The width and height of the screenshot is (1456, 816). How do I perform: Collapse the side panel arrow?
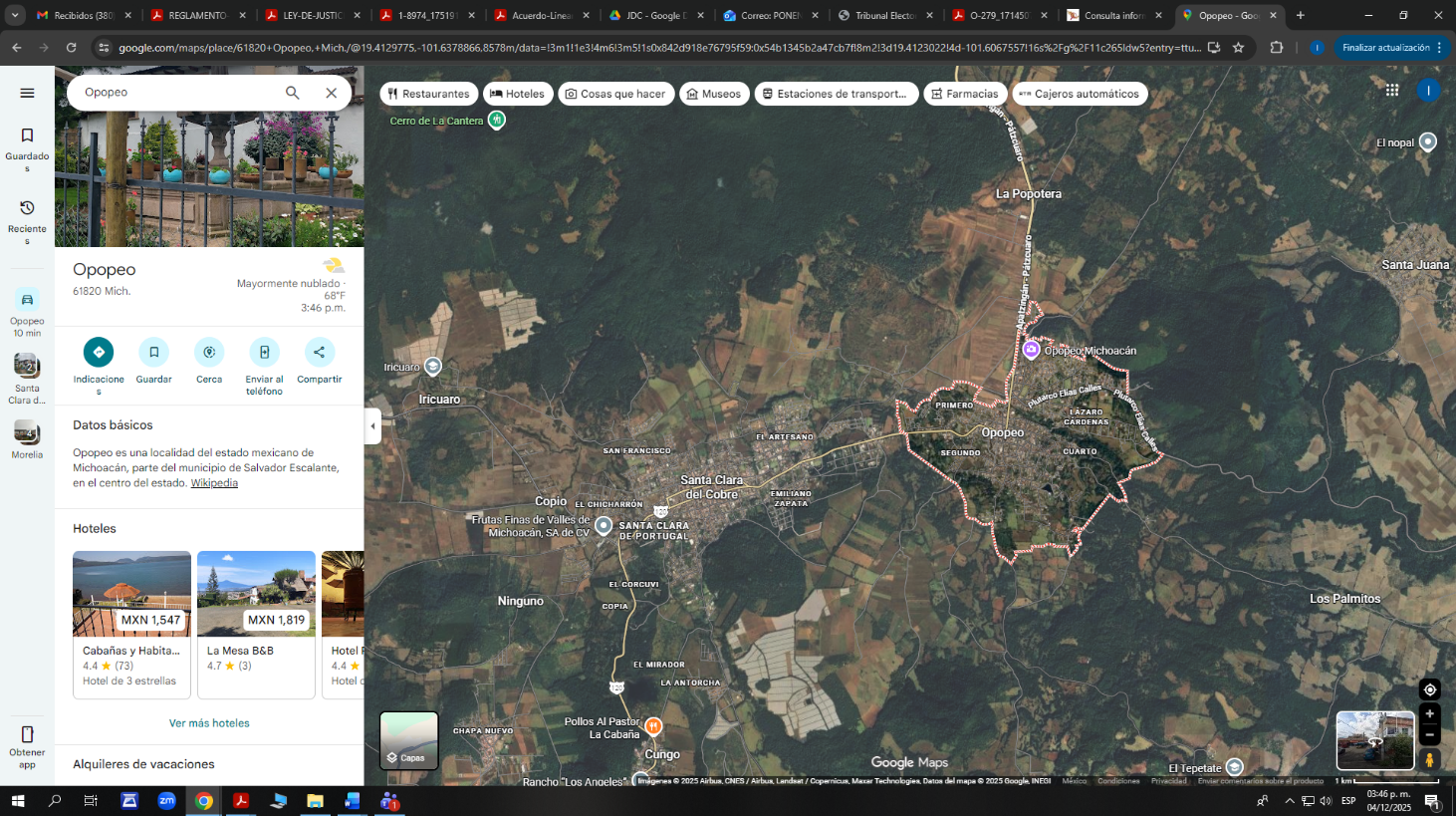373,426
